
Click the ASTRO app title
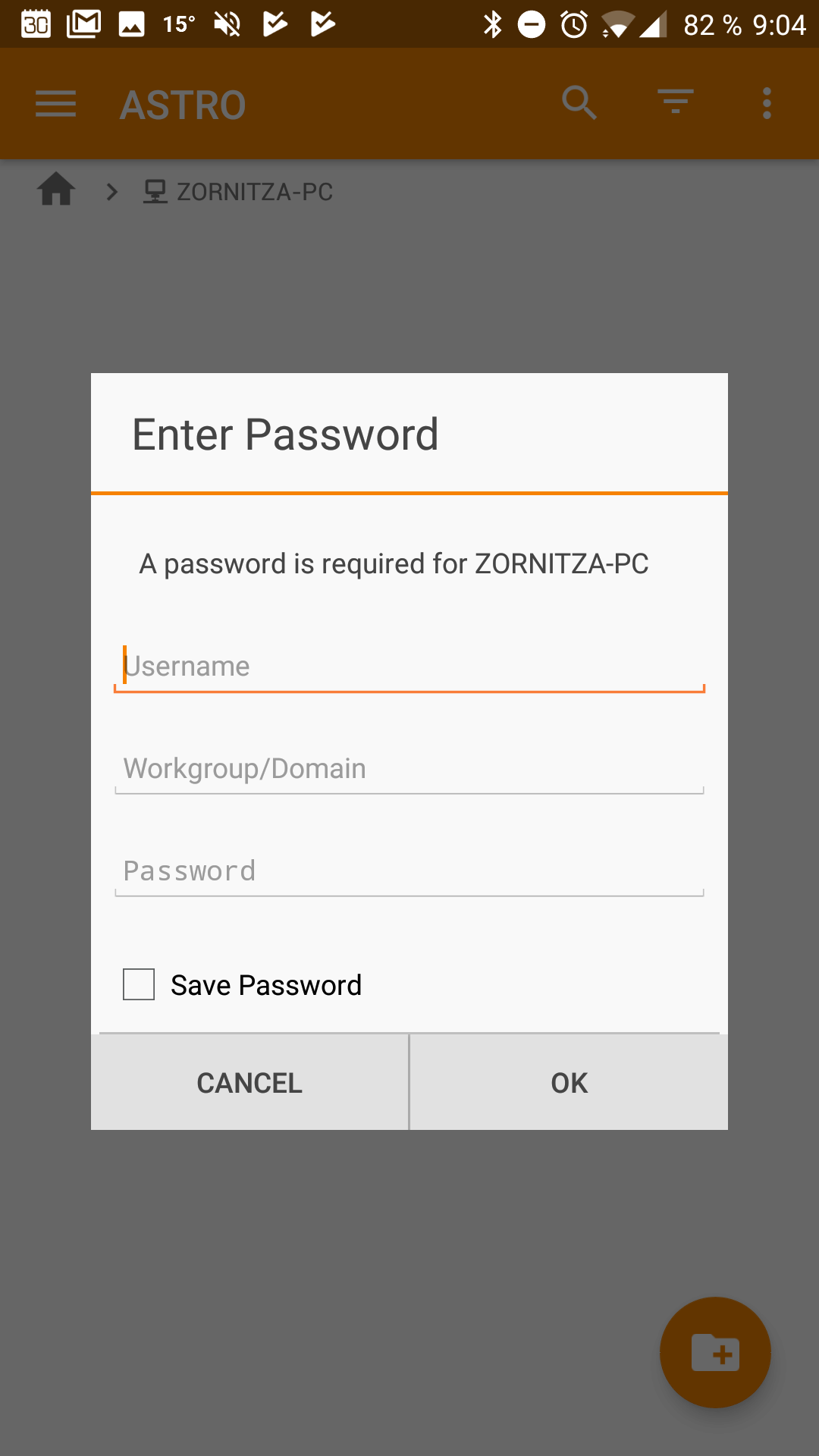click(184, 105)
